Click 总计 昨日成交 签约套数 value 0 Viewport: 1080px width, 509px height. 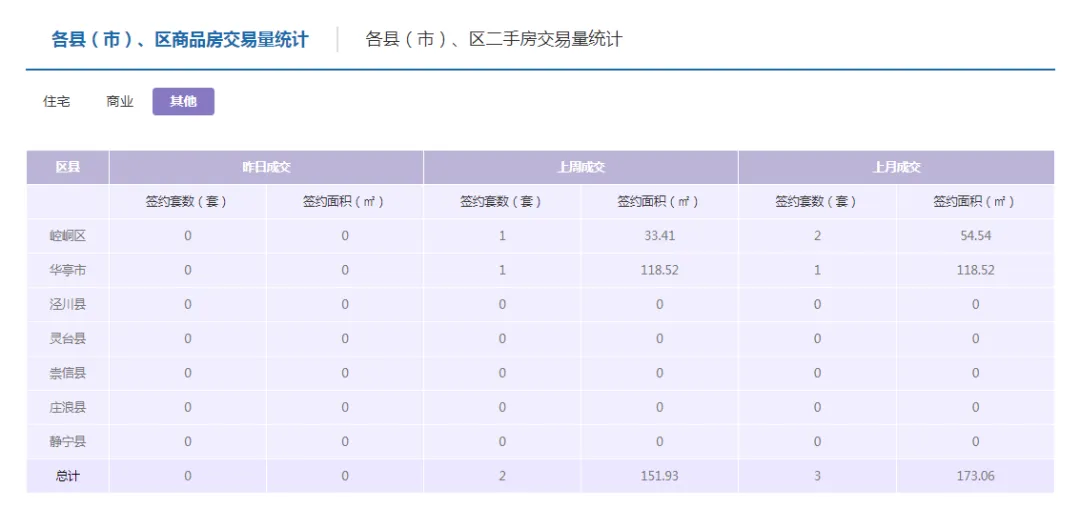pyautogui.click(x=187, y=476)
